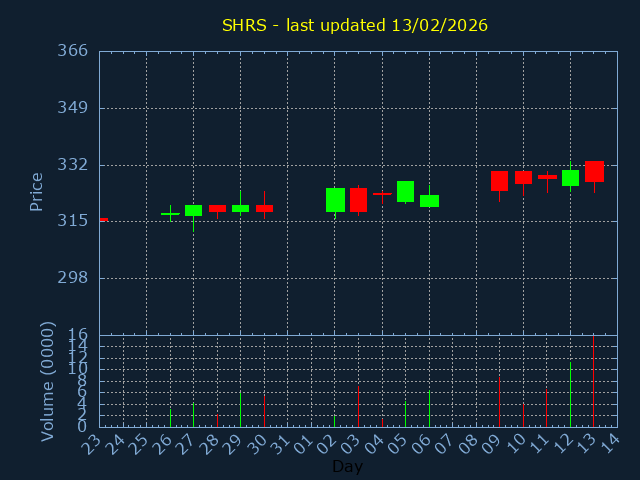This screenshot has width=640, height=480.
Task: Click the red volume bar for day 09
Action: pos(499,402)
